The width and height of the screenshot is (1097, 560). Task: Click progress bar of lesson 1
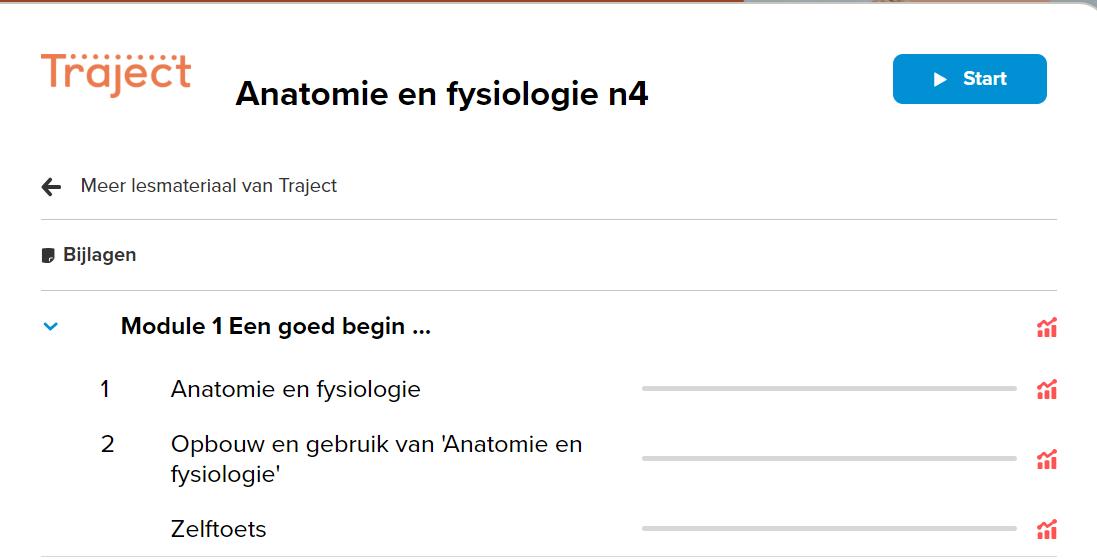pyautogui.click(x=828, y=388)
